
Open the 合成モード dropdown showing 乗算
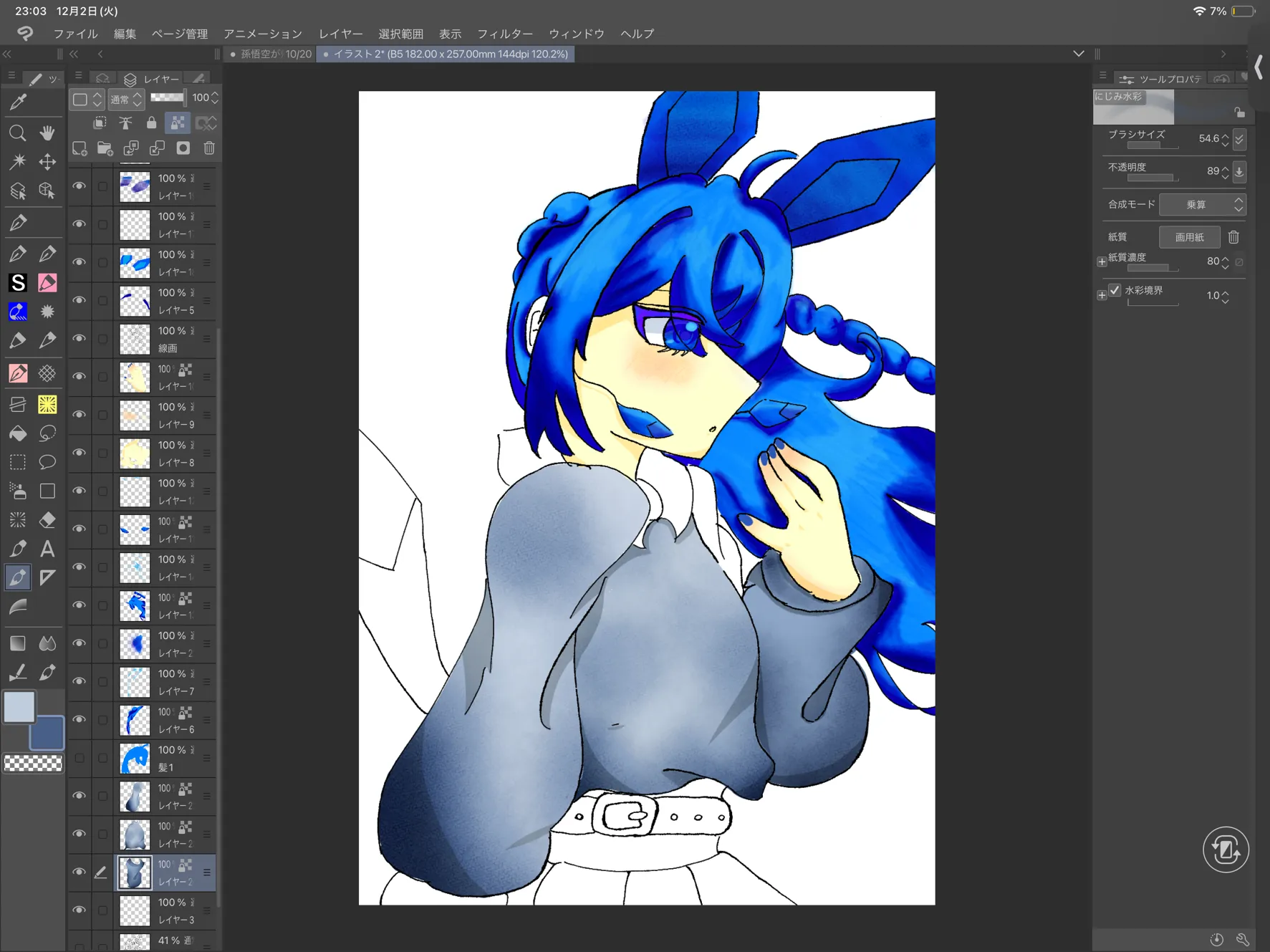(1203, 205)
